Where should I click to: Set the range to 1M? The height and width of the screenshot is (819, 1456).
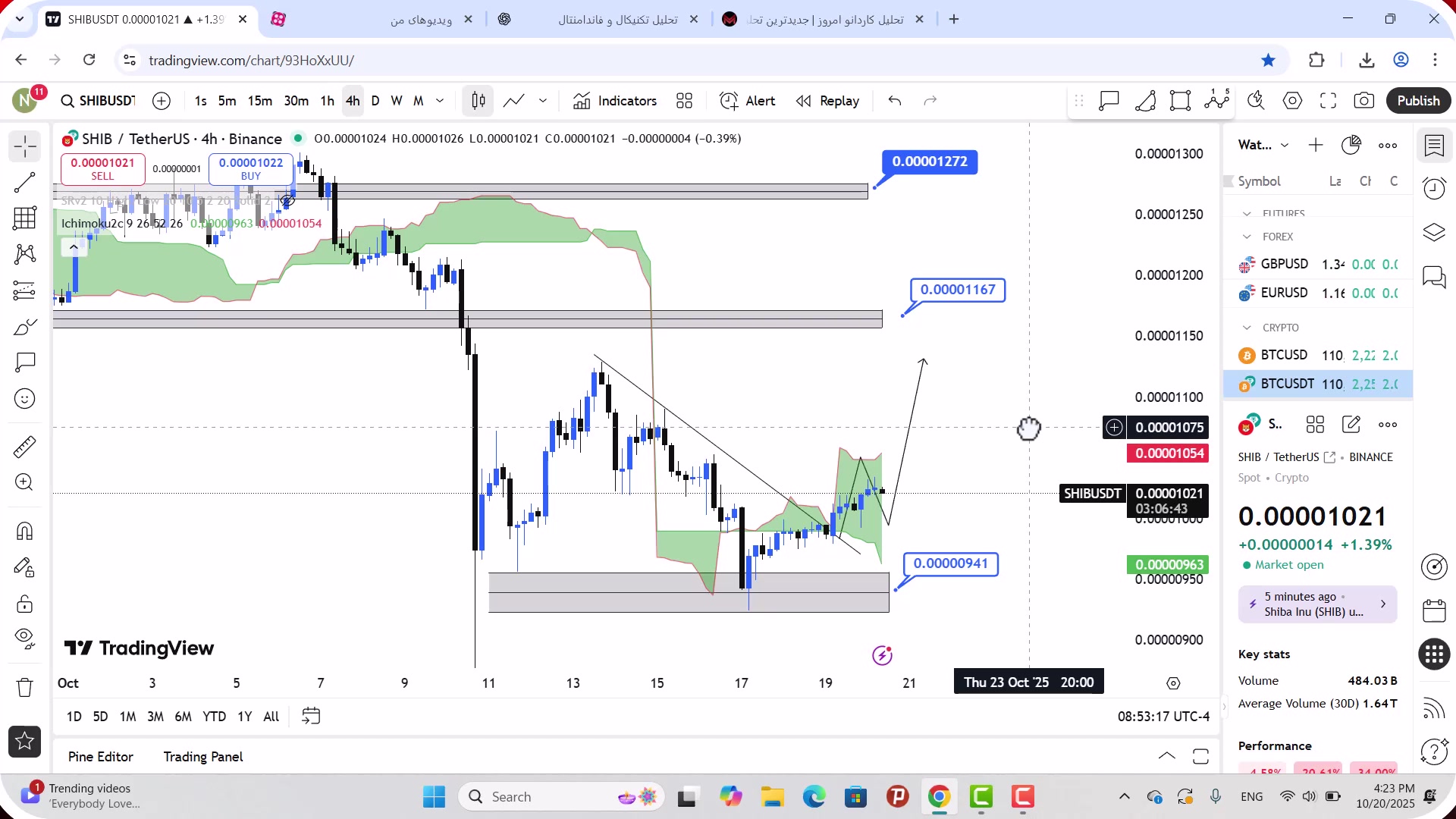[x=127, y=717]
